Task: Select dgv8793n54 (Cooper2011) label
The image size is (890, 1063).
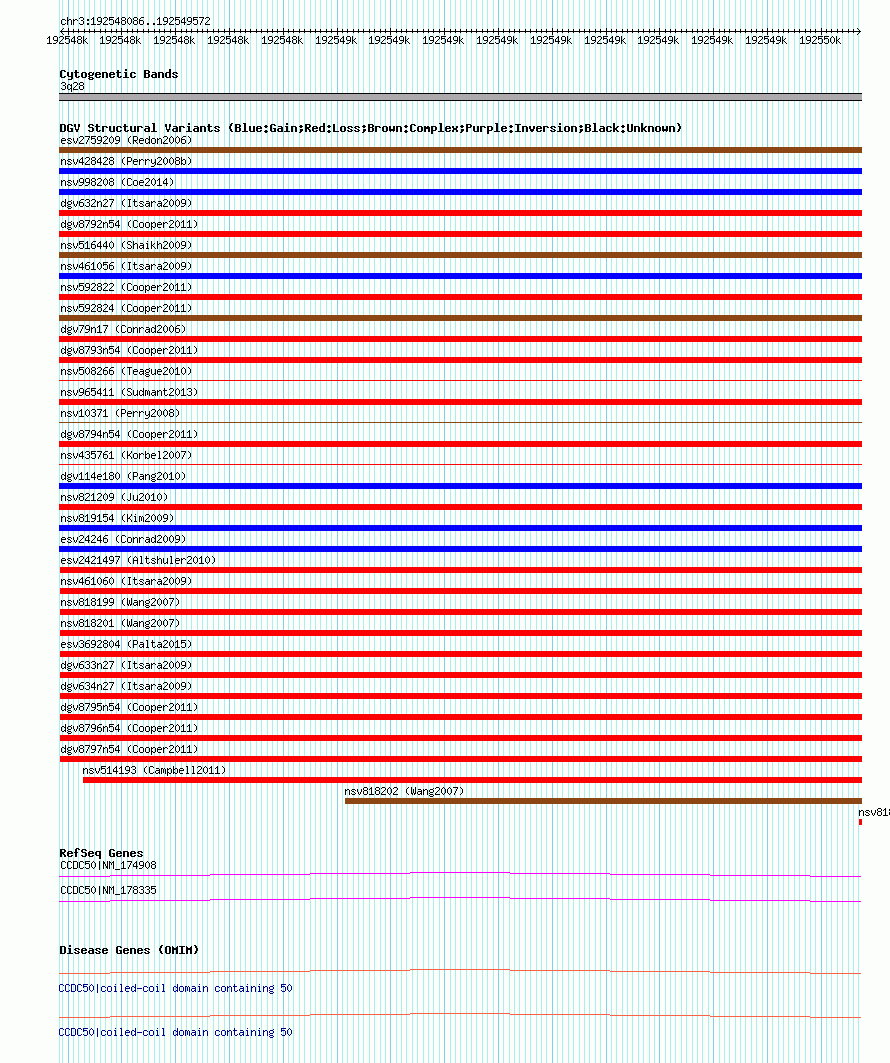Action: coord(129,350)
